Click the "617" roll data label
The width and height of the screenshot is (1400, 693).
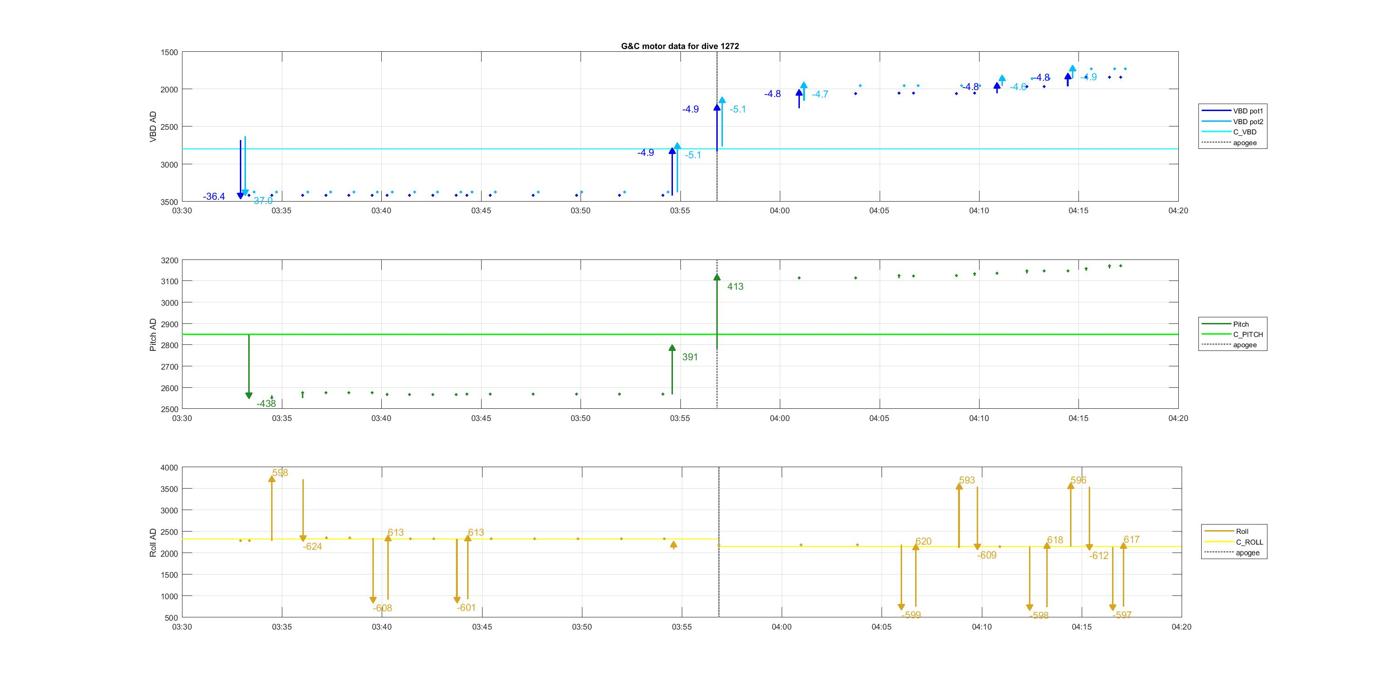click(1131, 540)
